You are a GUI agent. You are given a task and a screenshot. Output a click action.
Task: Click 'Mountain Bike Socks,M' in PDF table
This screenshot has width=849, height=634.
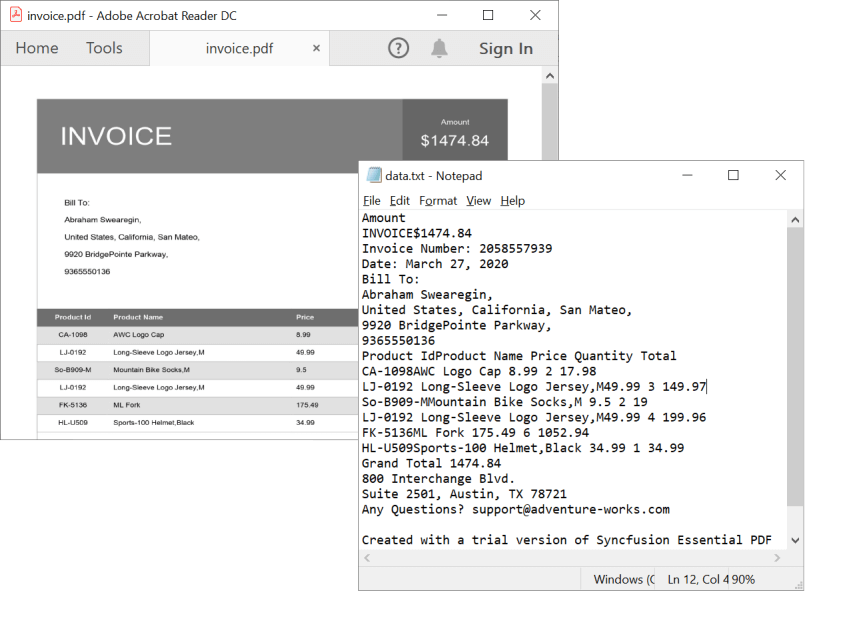(152, 370)
